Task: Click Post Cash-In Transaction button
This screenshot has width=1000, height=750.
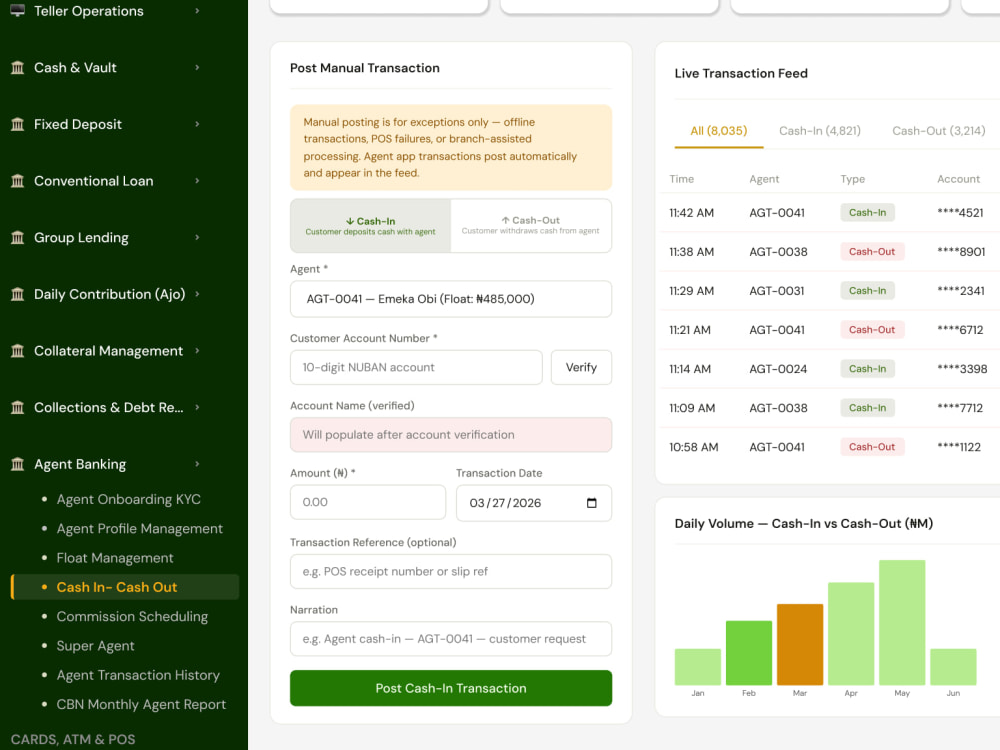Action: [451, 688]
